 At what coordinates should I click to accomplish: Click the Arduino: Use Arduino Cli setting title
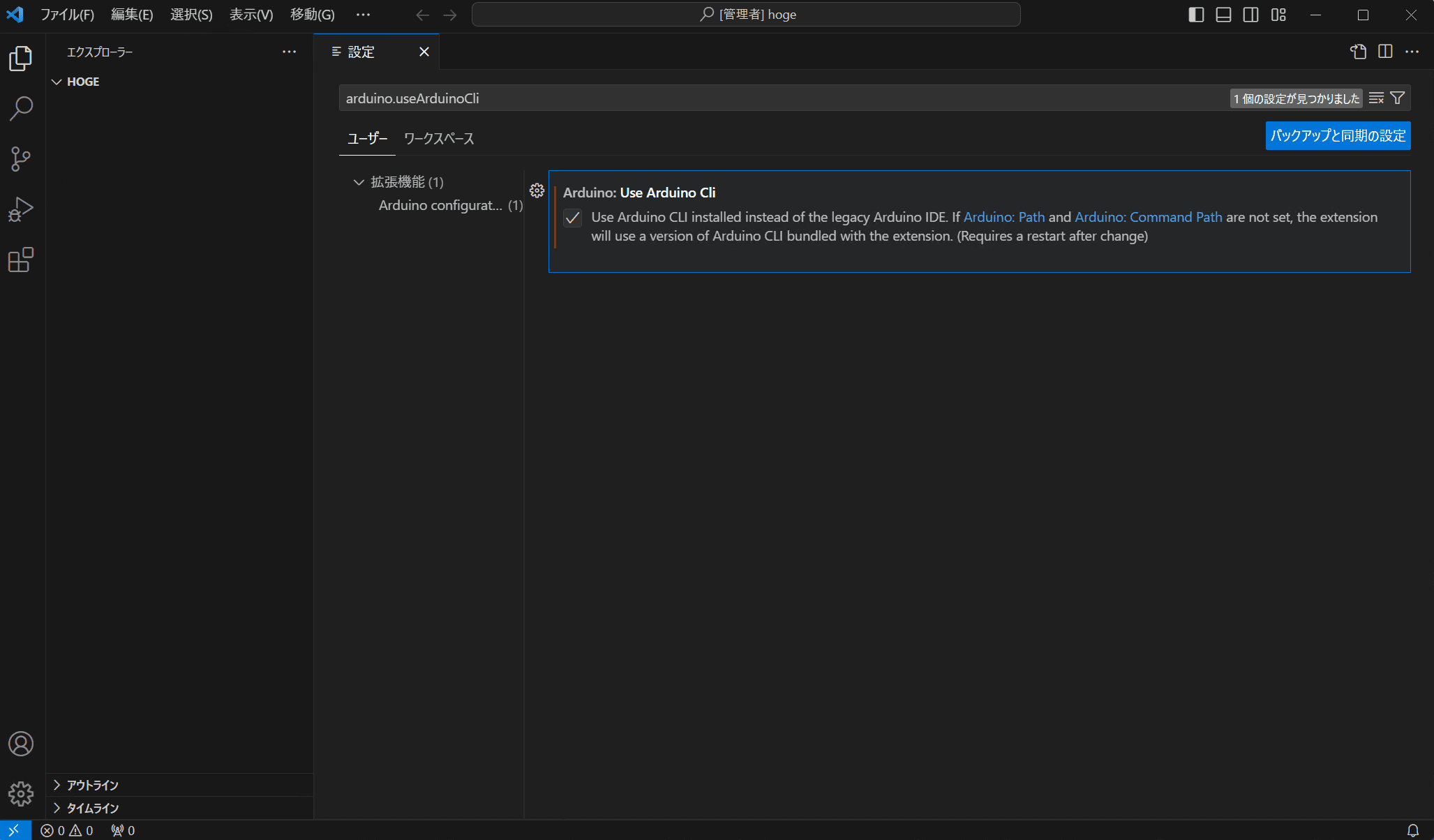point(639,193)
